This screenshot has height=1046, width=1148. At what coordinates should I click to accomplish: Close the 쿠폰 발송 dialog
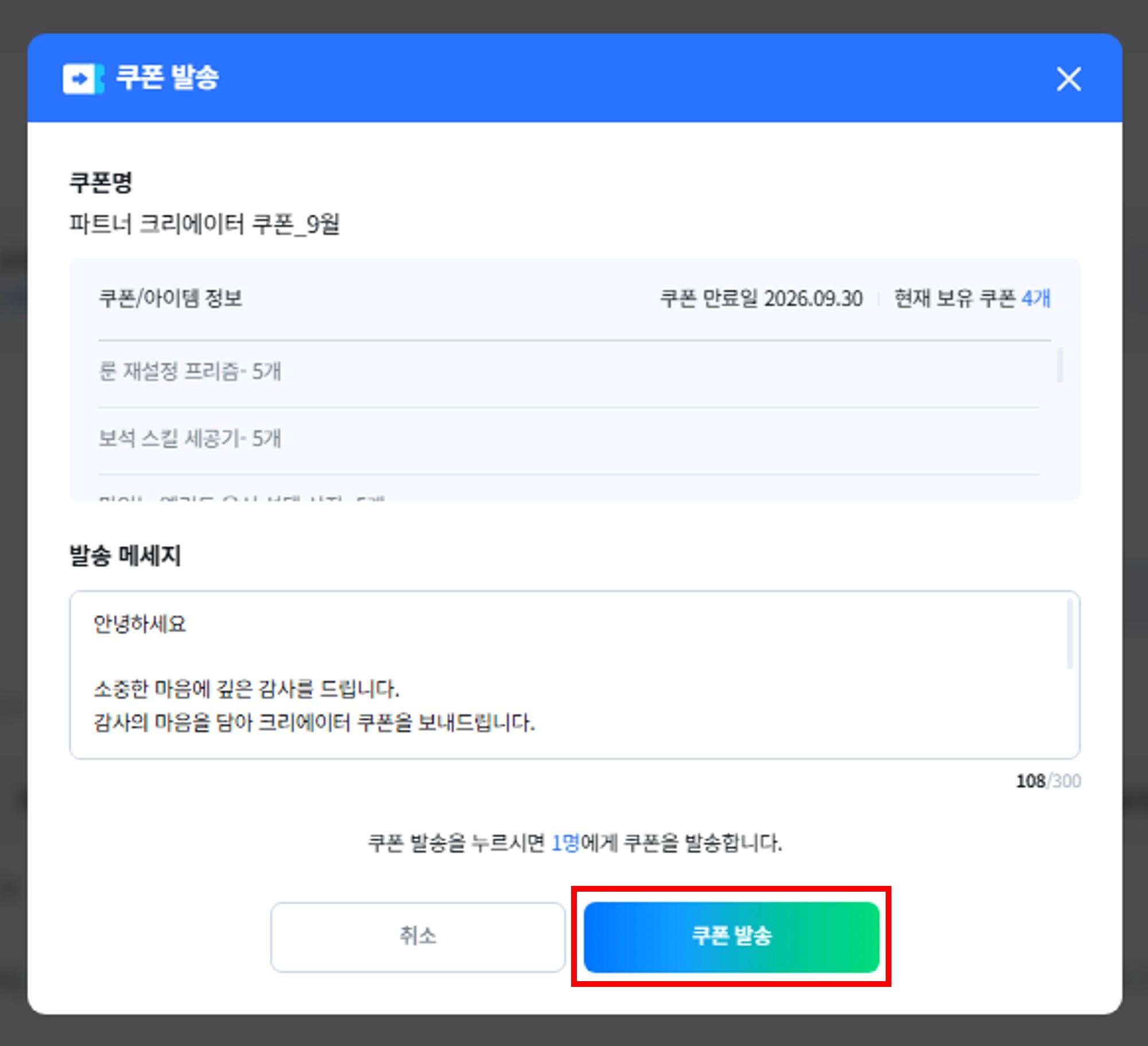1069,79
